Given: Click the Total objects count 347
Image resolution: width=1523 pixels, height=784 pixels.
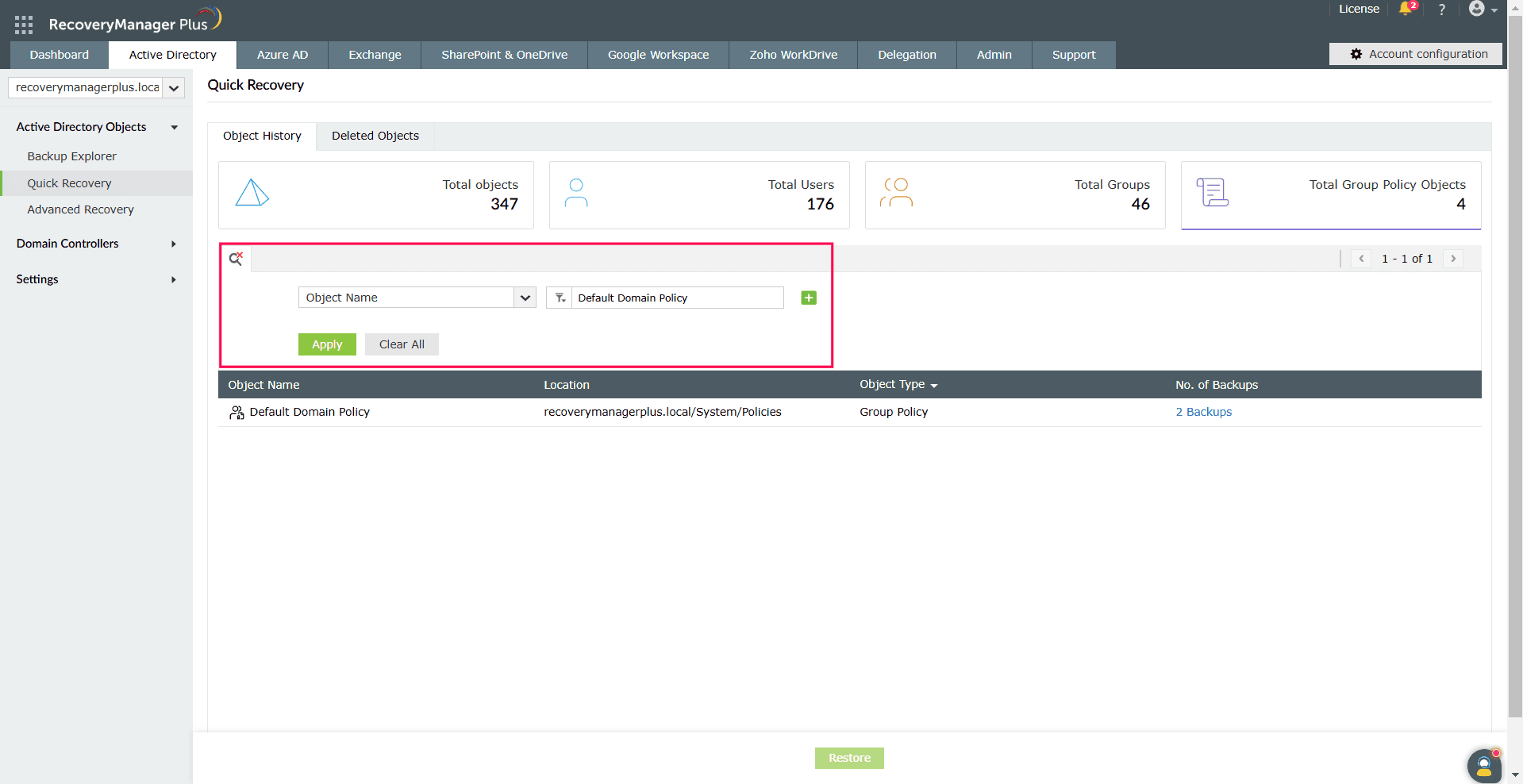Looking at the screenshot, I should pos(504,204).
